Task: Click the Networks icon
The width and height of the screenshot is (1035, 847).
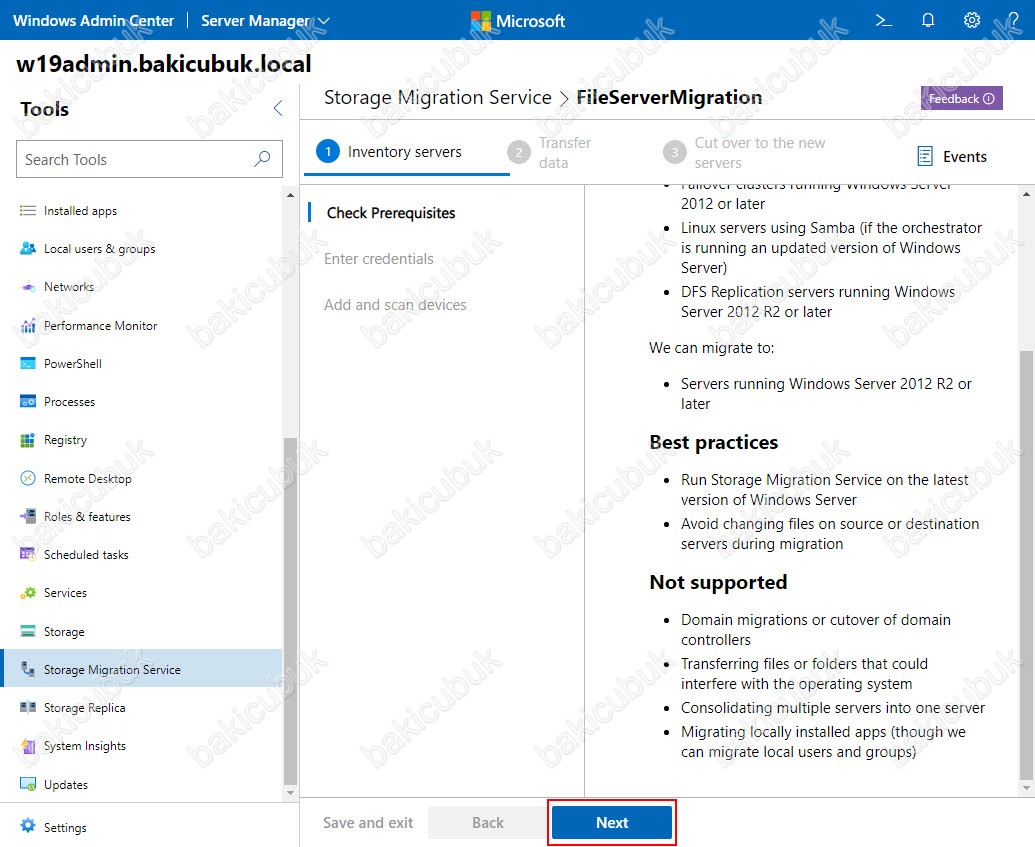Action: coord(28,287)
